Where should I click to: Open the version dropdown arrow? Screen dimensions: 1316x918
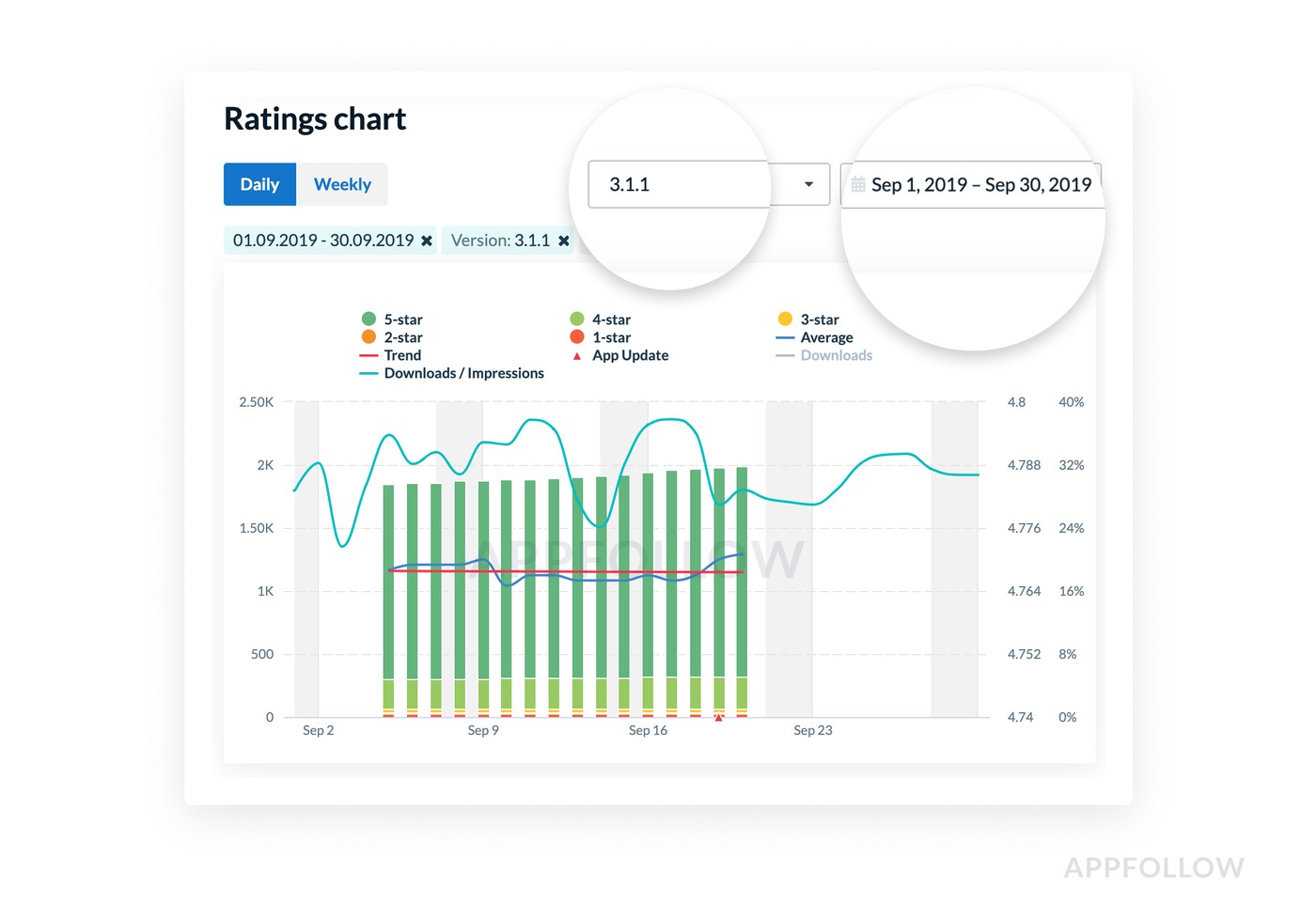808,184
